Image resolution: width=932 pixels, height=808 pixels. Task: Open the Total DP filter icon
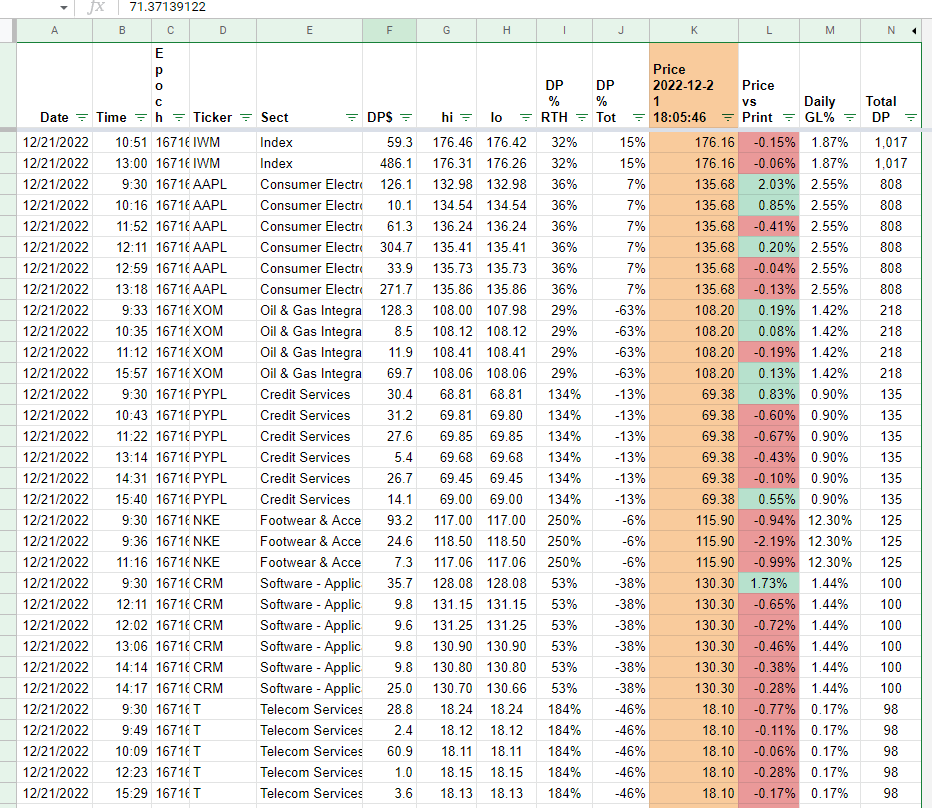click(911, 118)
